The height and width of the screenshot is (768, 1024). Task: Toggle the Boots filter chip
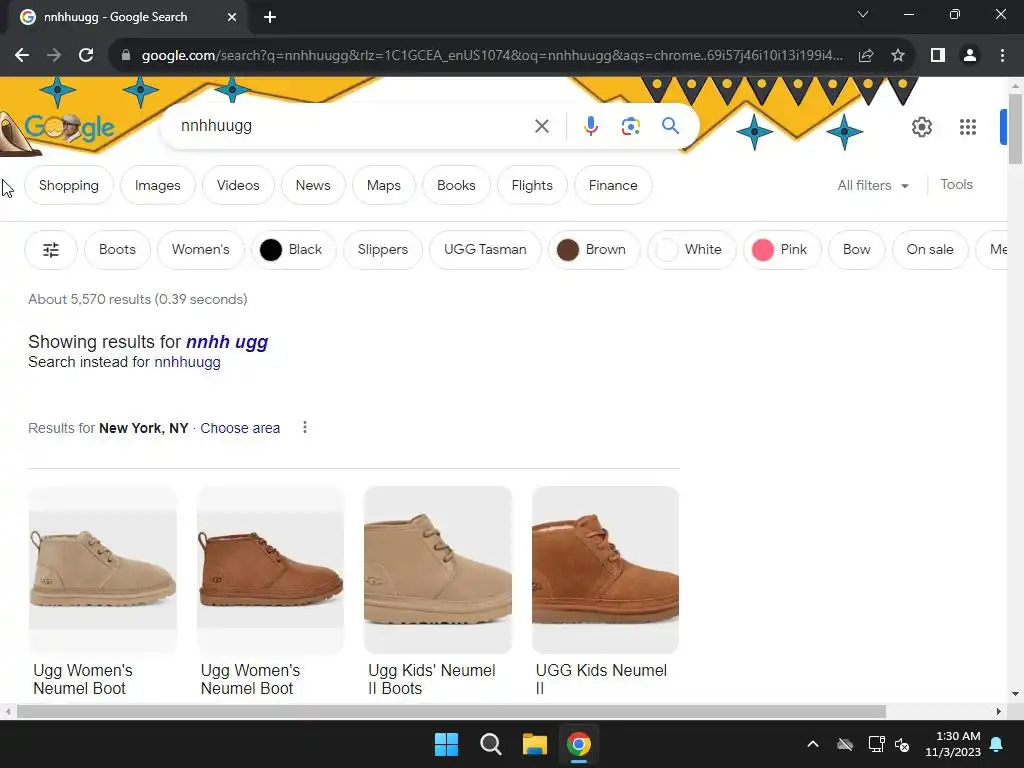click(x=118, y=249)
